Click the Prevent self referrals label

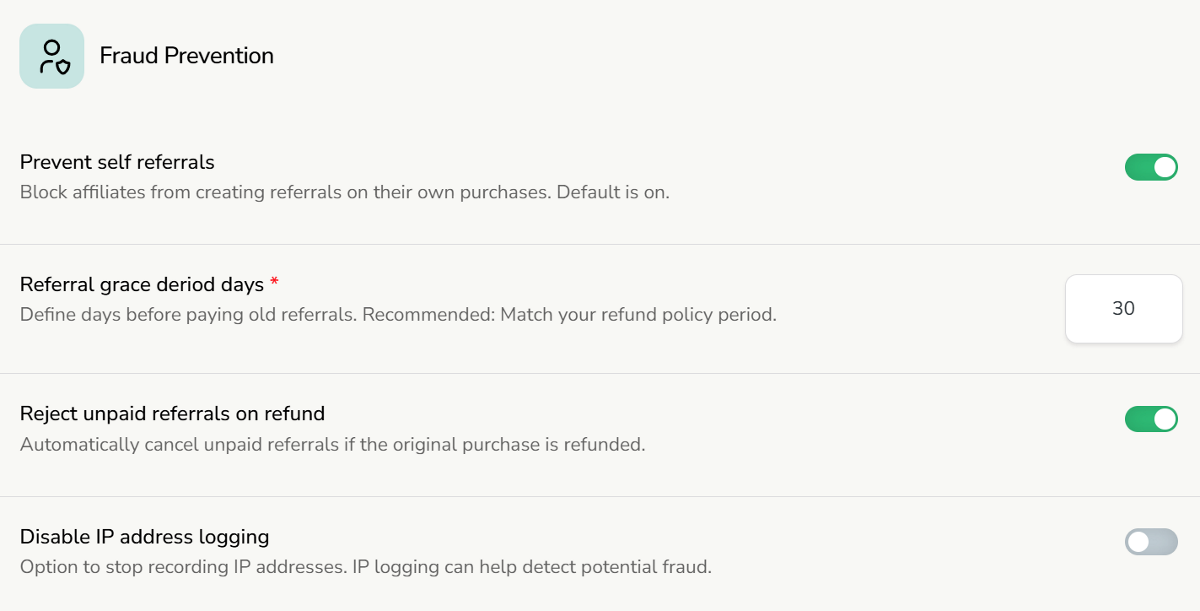[x=117, y=162]
